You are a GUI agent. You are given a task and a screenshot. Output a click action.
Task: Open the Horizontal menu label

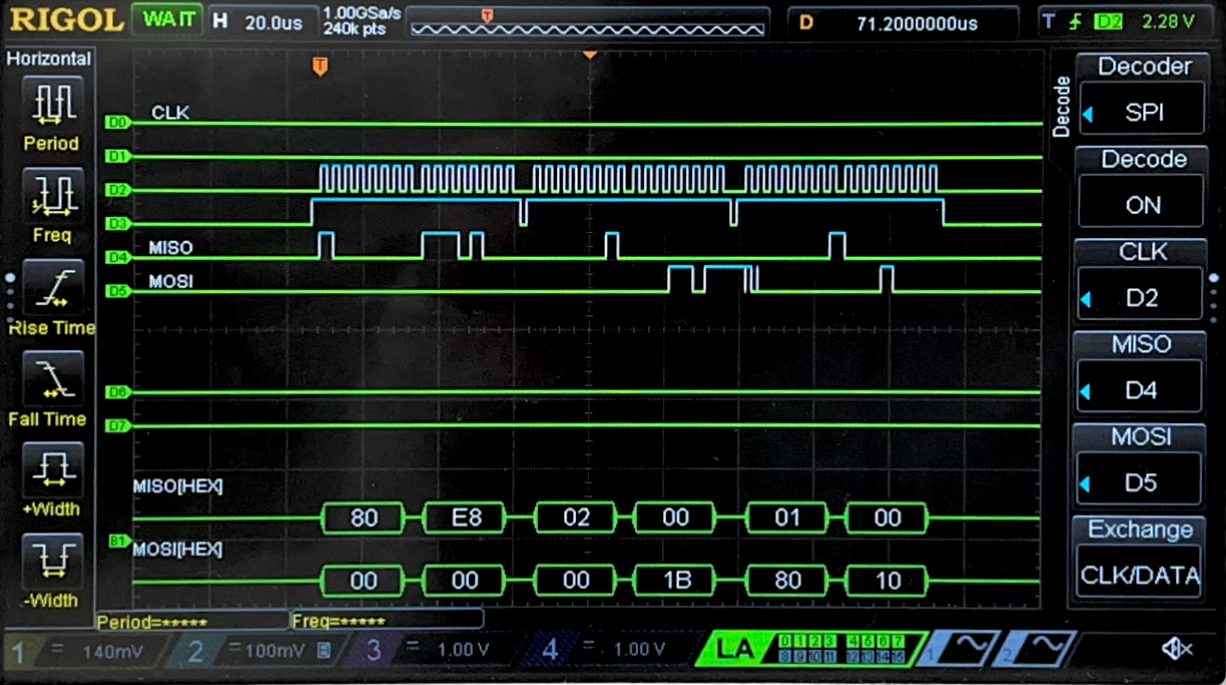(x=49, y=59)
